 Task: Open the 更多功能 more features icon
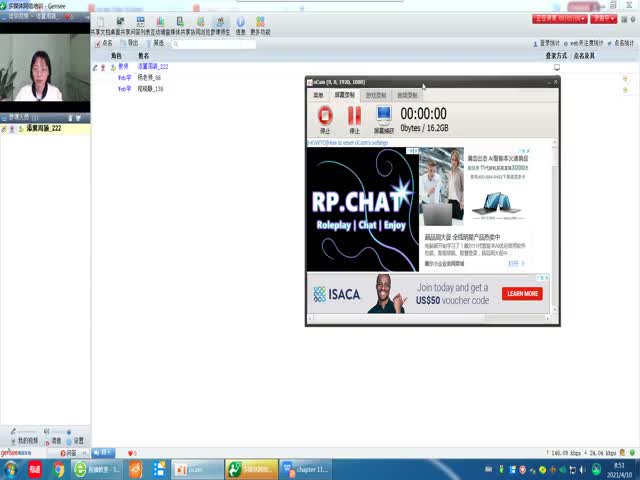[260, 22]
